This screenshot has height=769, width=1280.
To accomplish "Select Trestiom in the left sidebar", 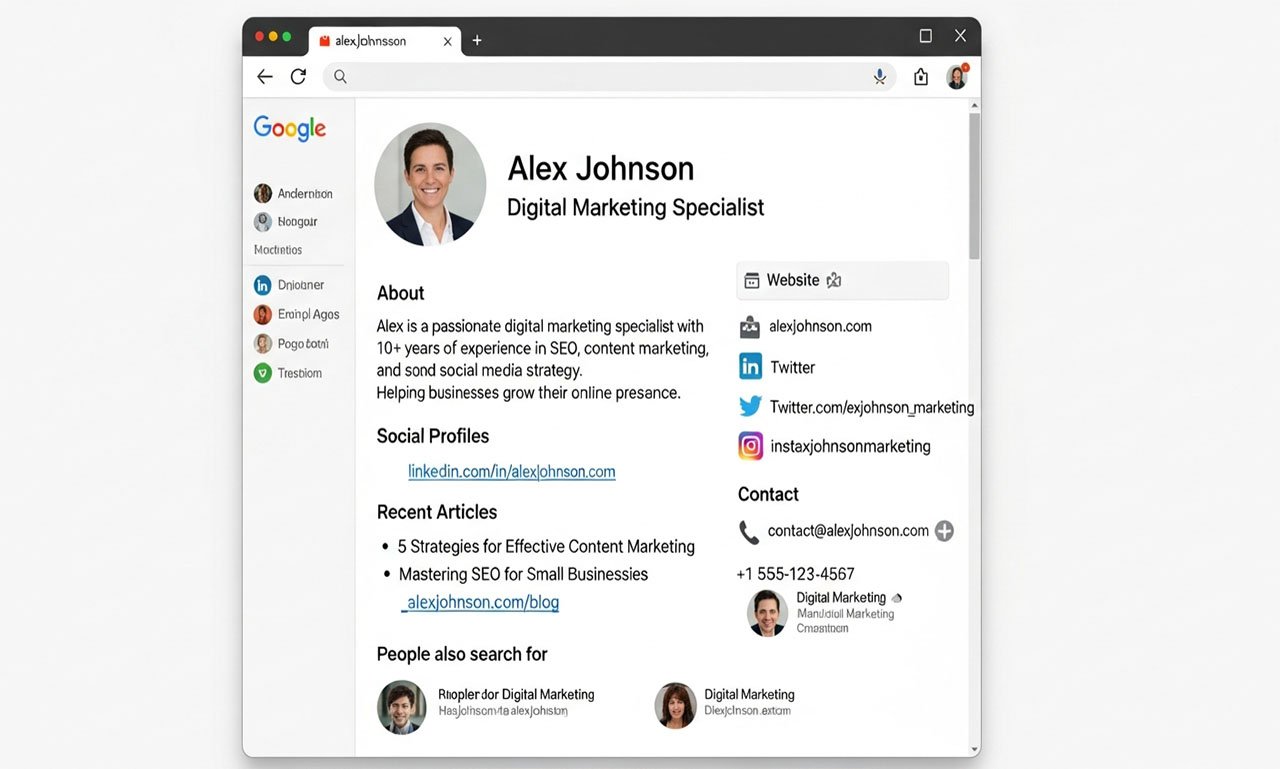I will coord(299,373).
